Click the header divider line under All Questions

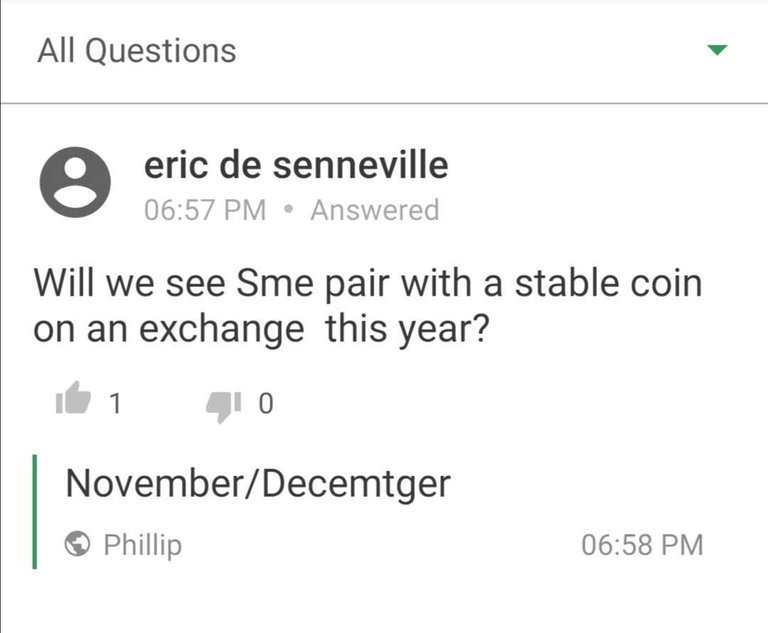384,103
